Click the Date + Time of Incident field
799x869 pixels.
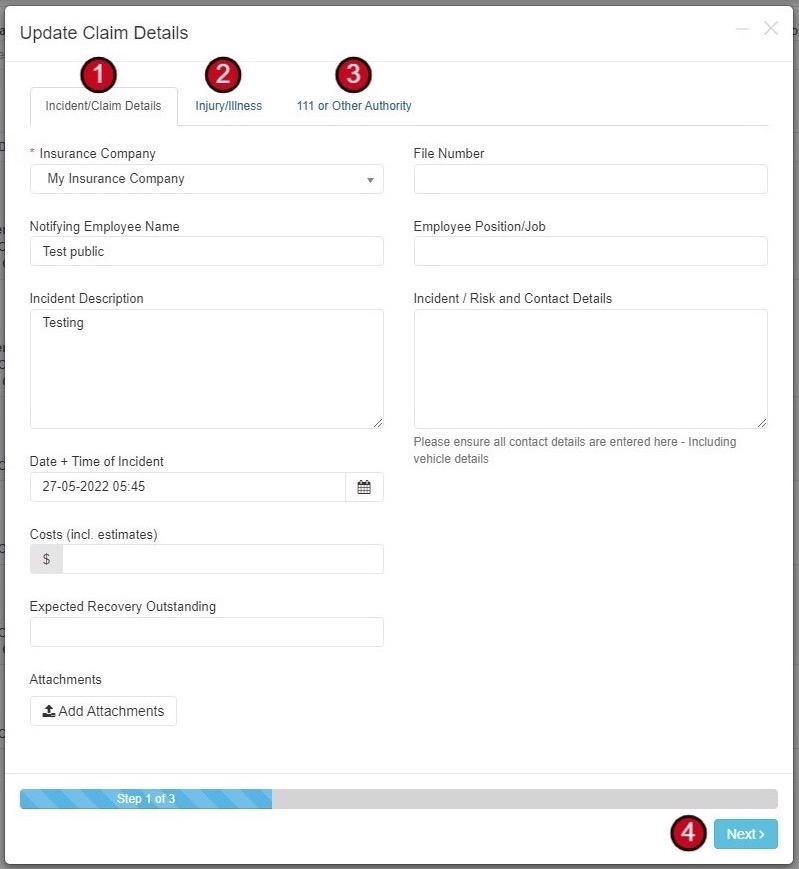(188, 487)
